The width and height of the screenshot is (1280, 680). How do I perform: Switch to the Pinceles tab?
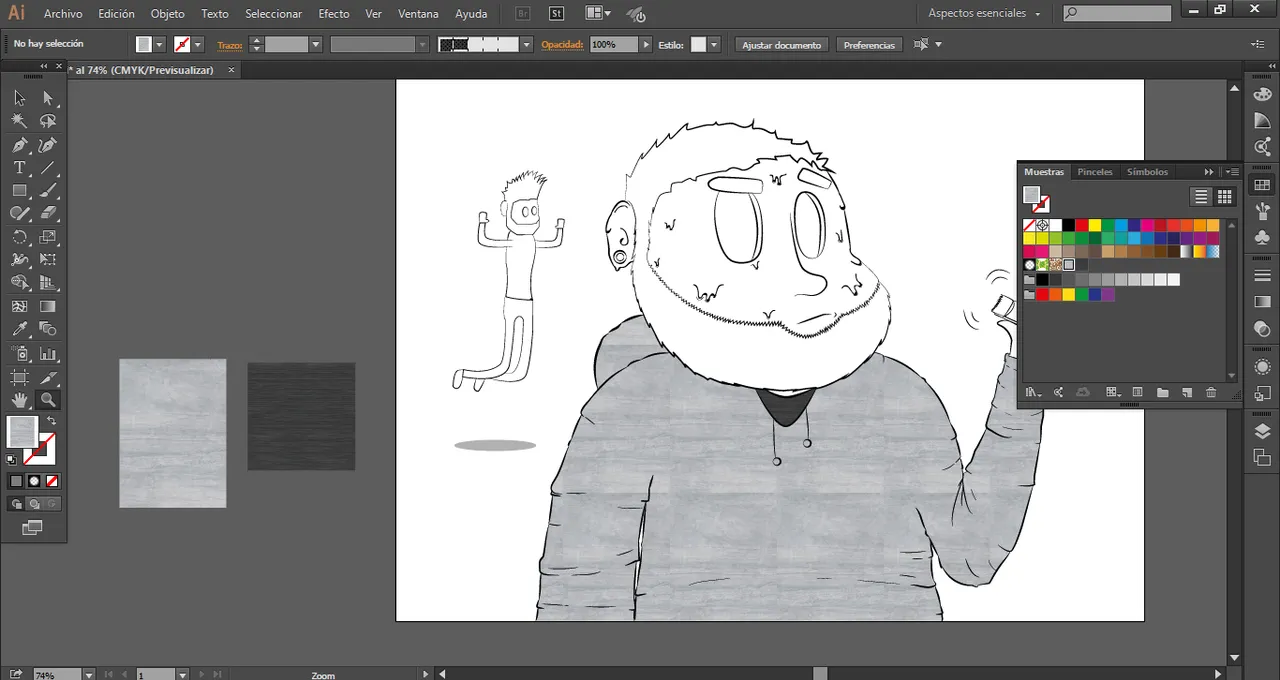(1094, 172)
